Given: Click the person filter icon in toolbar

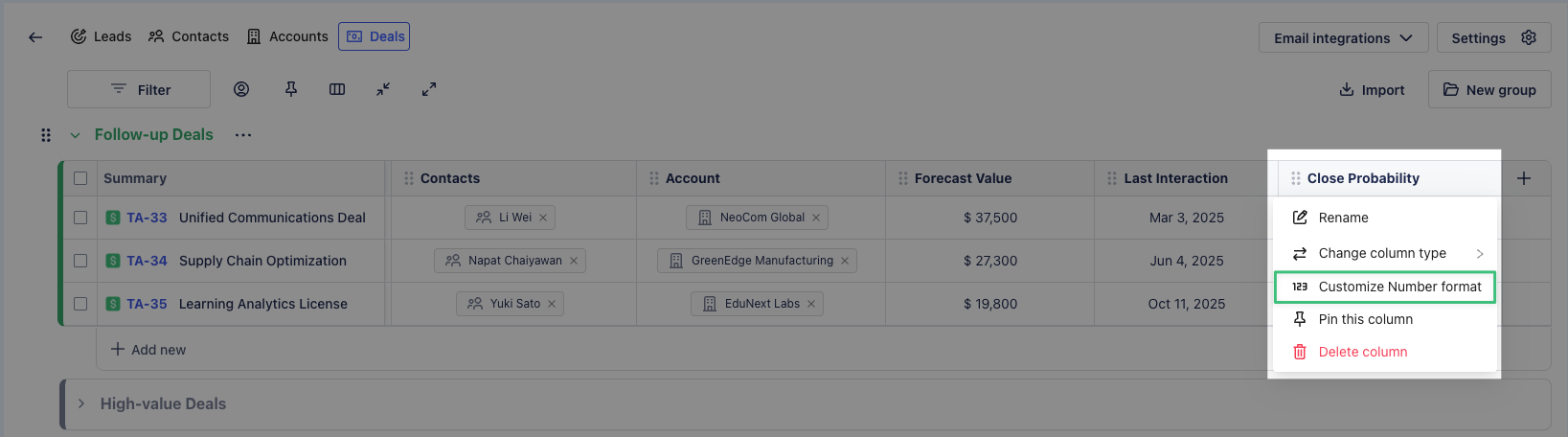Looking at the screenshot, I should tap(241, 89).
